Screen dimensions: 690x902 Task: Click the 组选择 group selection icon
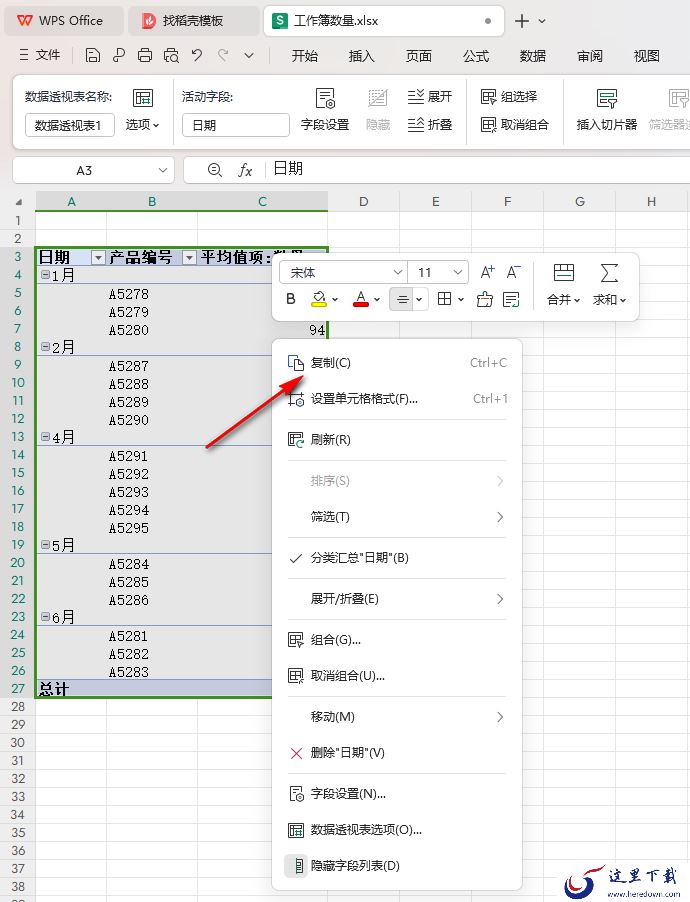[x=488, y=96]
